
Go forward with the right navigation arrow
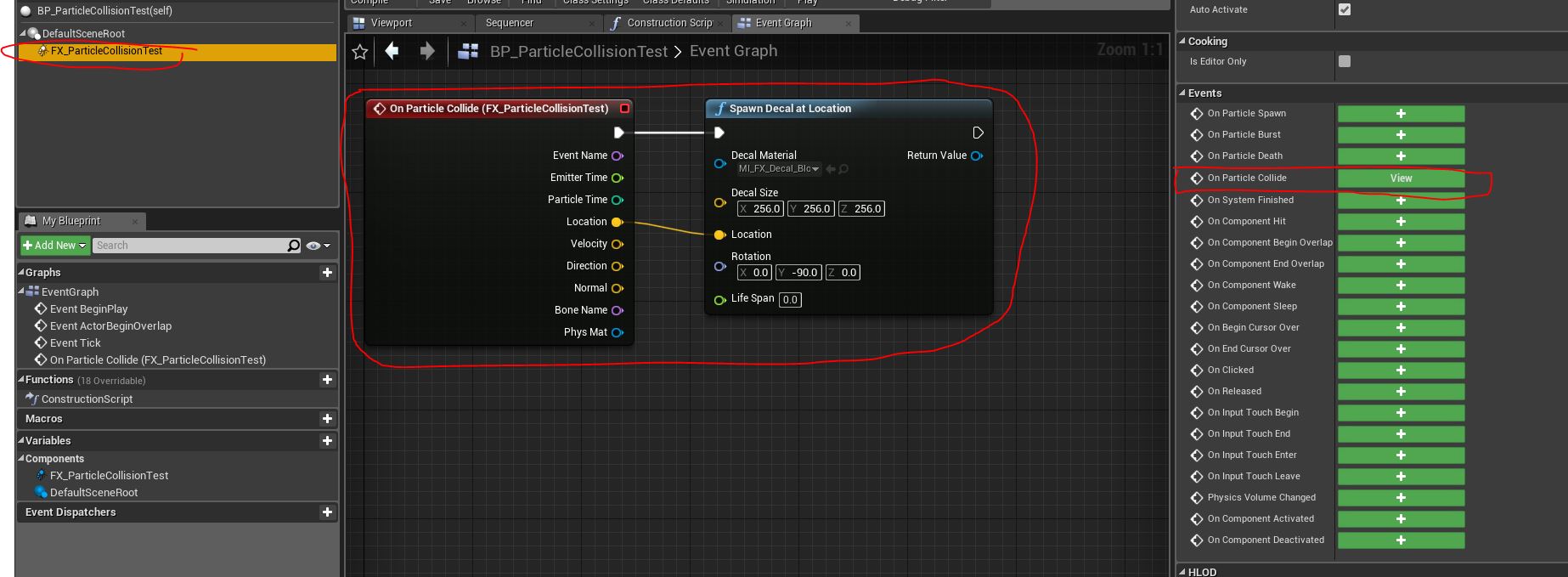point(427,51)
